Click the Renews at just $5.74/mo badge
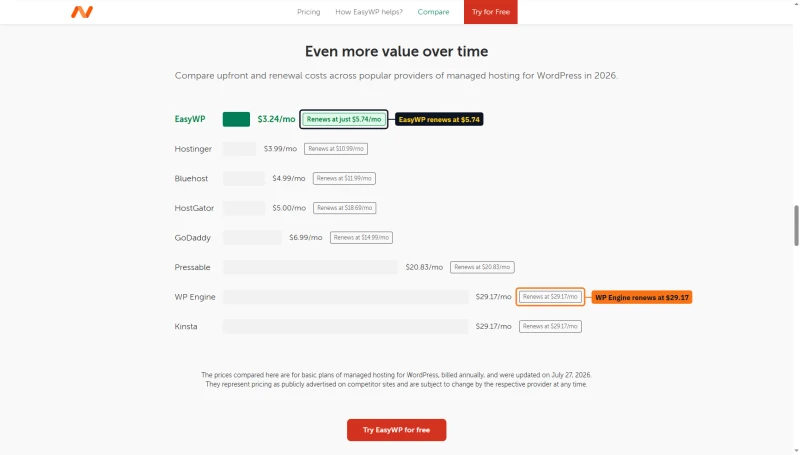This screenshot has width=800, height=455. (x=344, y=119)
